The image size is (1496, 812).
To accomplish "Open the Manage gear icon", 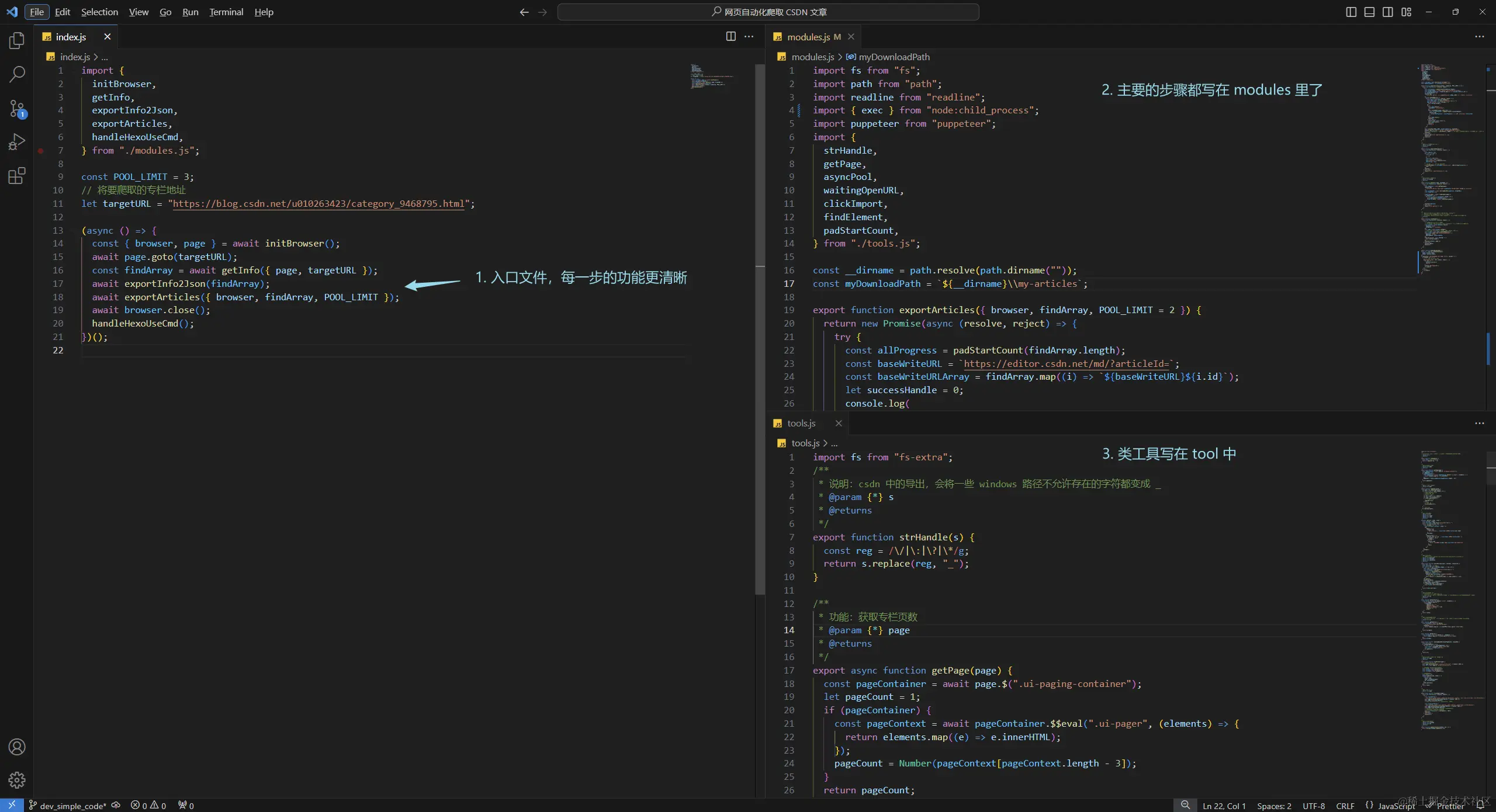I will pos(17,780).
